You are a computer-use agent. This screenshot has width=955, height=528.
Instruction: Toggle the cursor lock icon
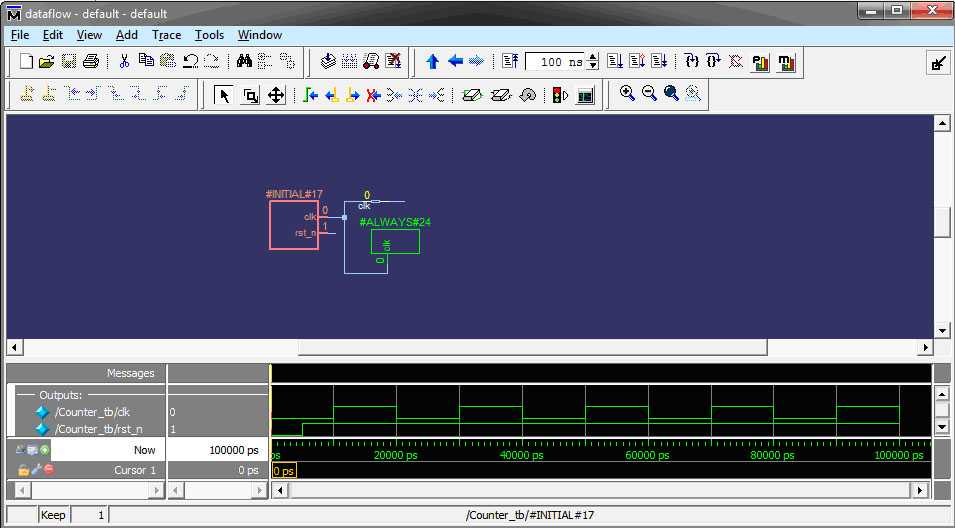(x=23, y=470)
